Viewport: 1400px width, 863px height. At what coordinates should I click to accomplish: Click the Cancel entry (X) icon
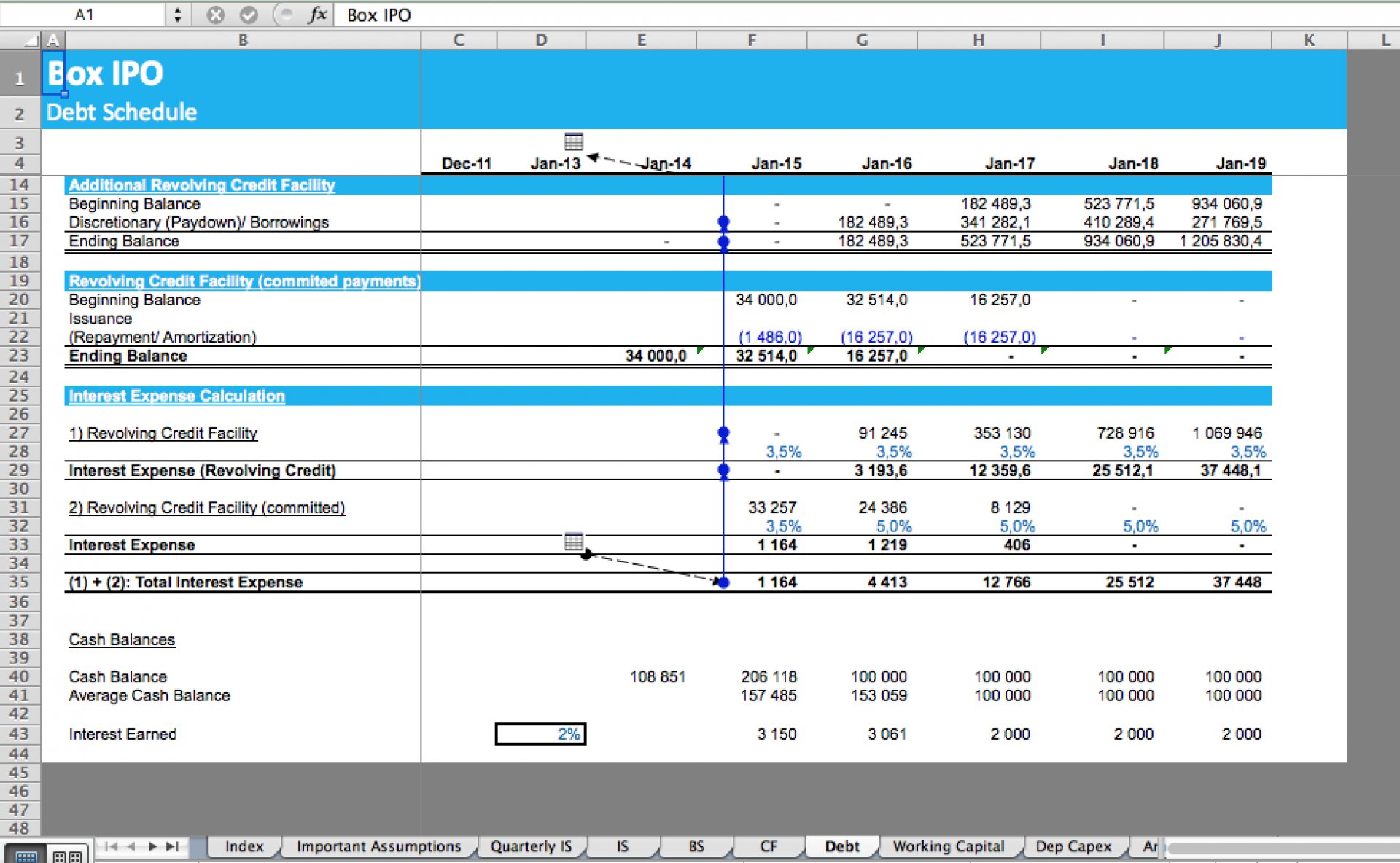(215, 15)
